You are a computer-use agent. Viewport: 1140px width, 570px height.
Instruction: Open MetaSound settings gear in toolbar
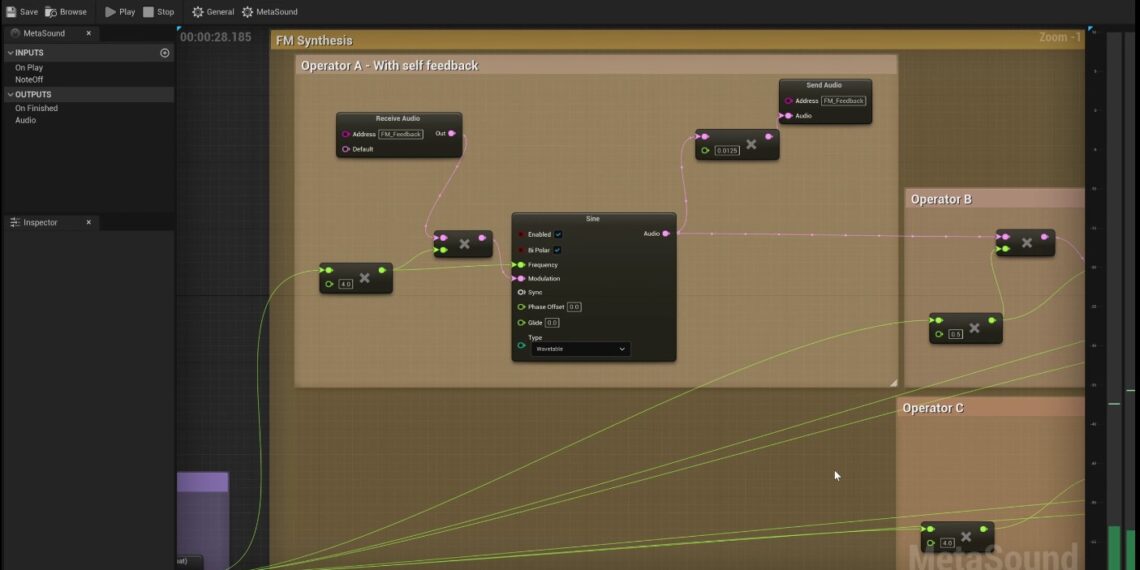coord(247,12)
